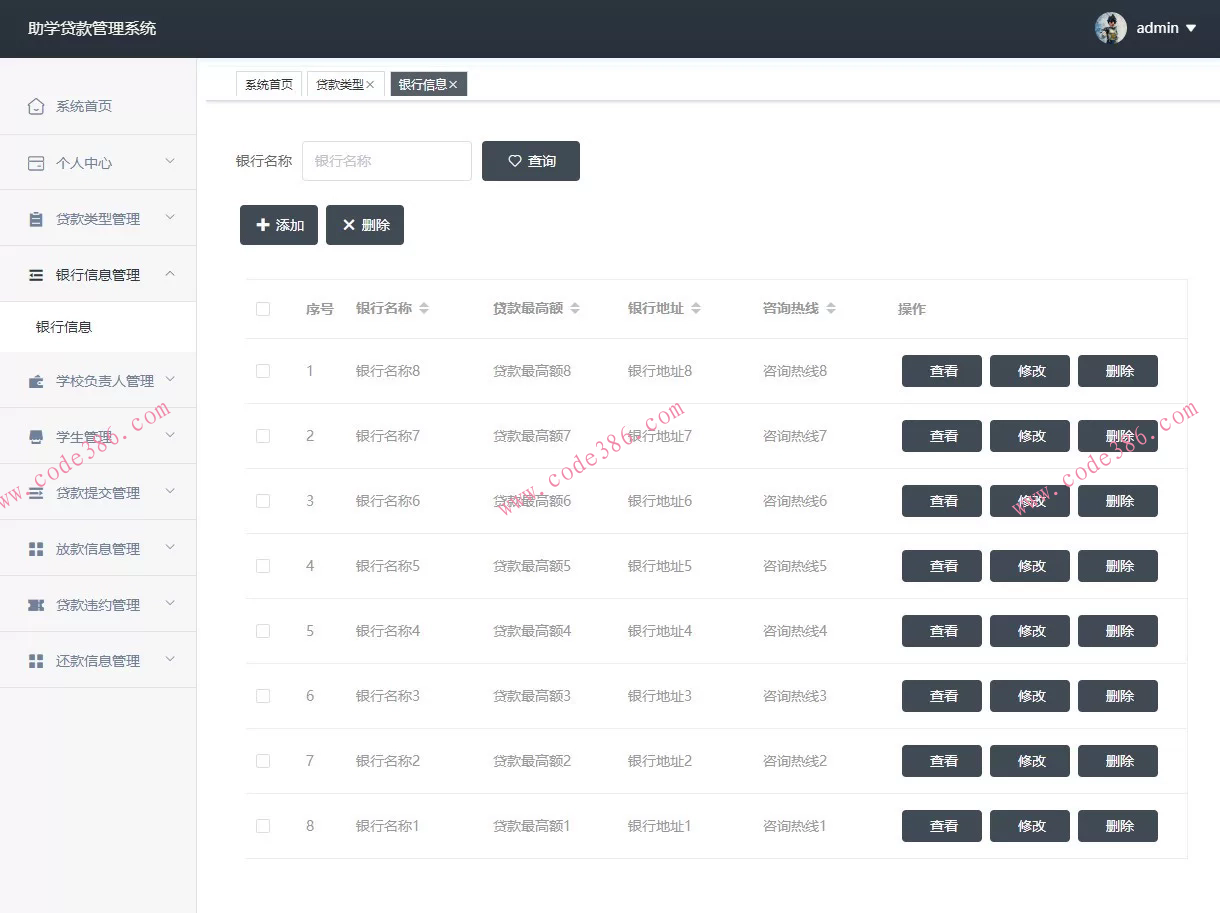Expand the 还款信息管理 sidebar menu
This screenshot has width=1220, height=913.
coord(170,660)
